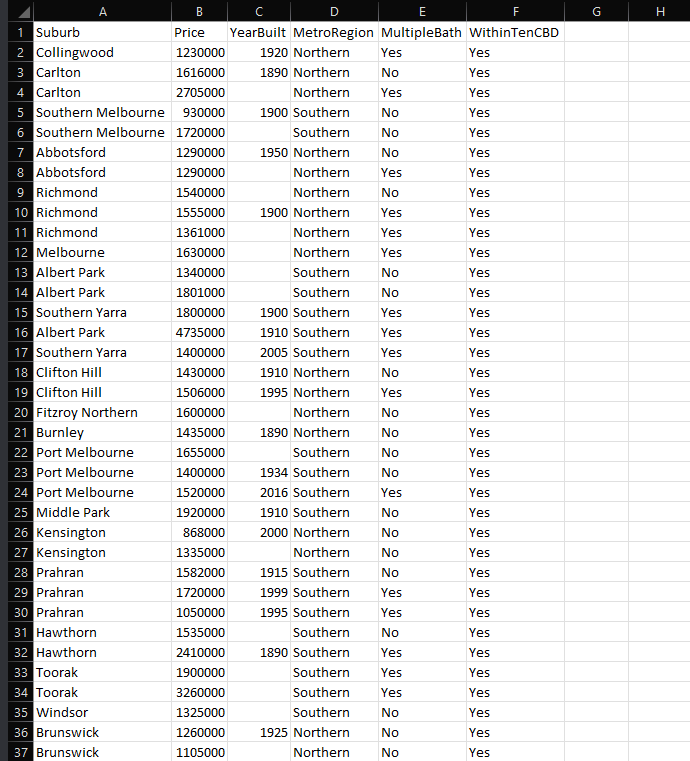The height and width of the screenshot is (761, 690).
Task: Click the Suburb header cell
Action: pyautogui.click(x=102, y=32)
